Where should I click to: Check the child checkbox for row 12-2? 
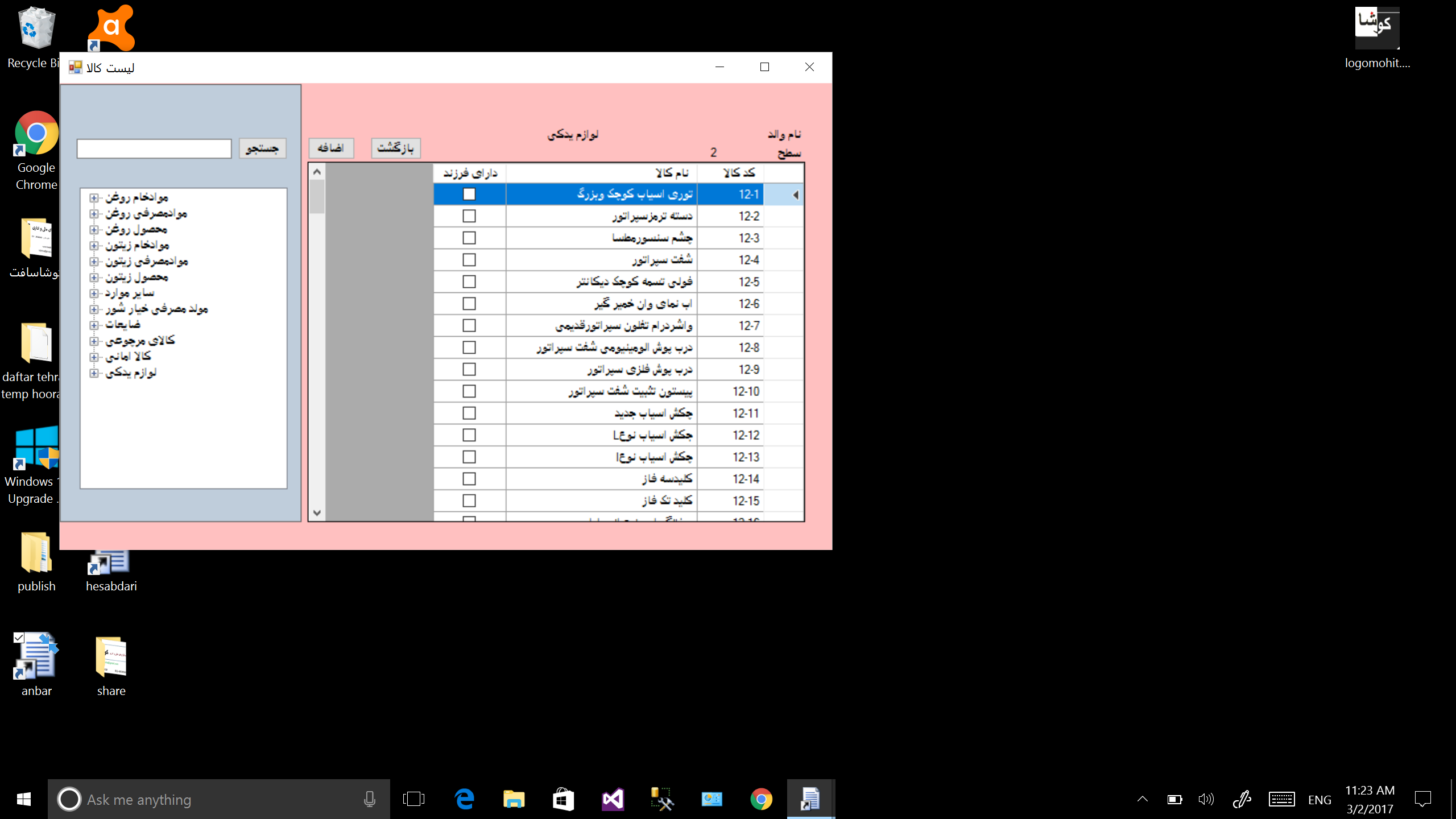pyautogui.click(x=469, y=216)
